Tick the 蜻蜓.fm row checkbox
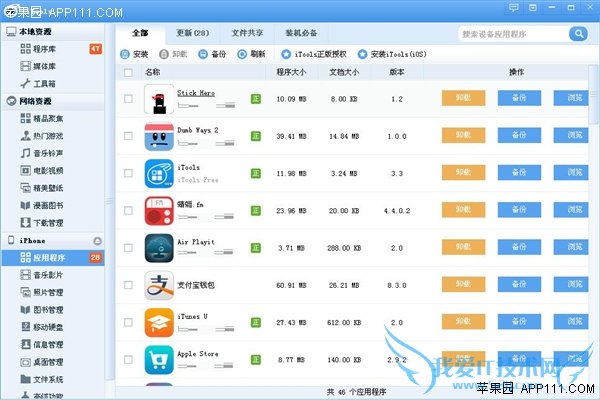Image resolution: width=600 pixels, height=400 pixels. click(x=128, y=211)
